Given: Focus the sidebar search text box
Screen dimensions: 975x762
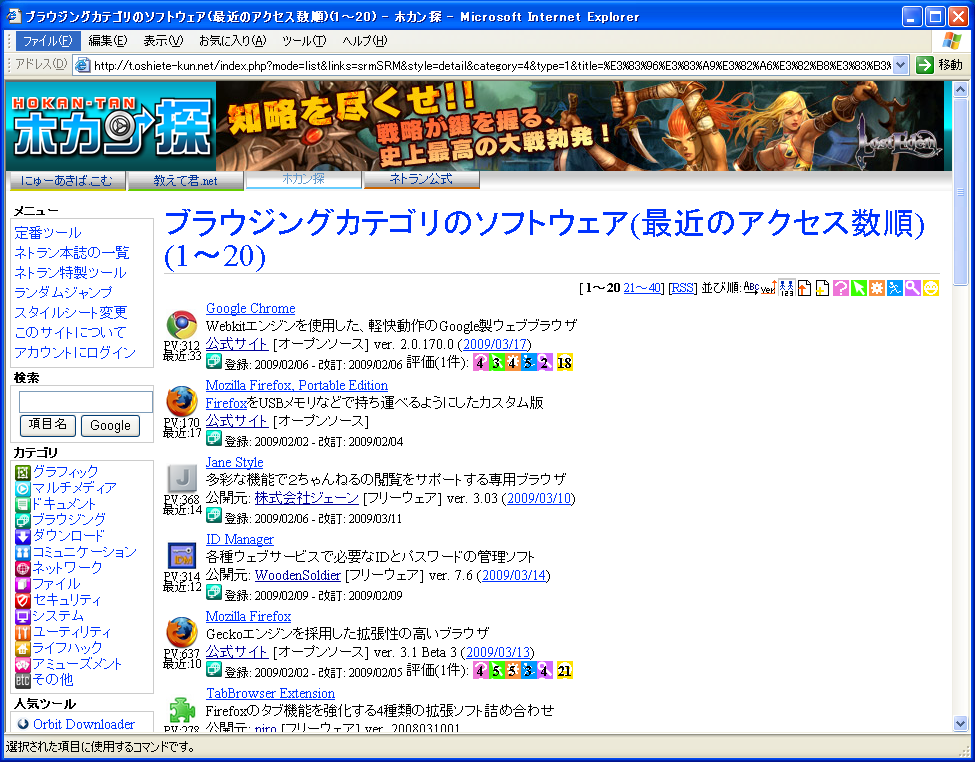Looking at the screenshot, I should pyautogui.click(x=86, y=402).
